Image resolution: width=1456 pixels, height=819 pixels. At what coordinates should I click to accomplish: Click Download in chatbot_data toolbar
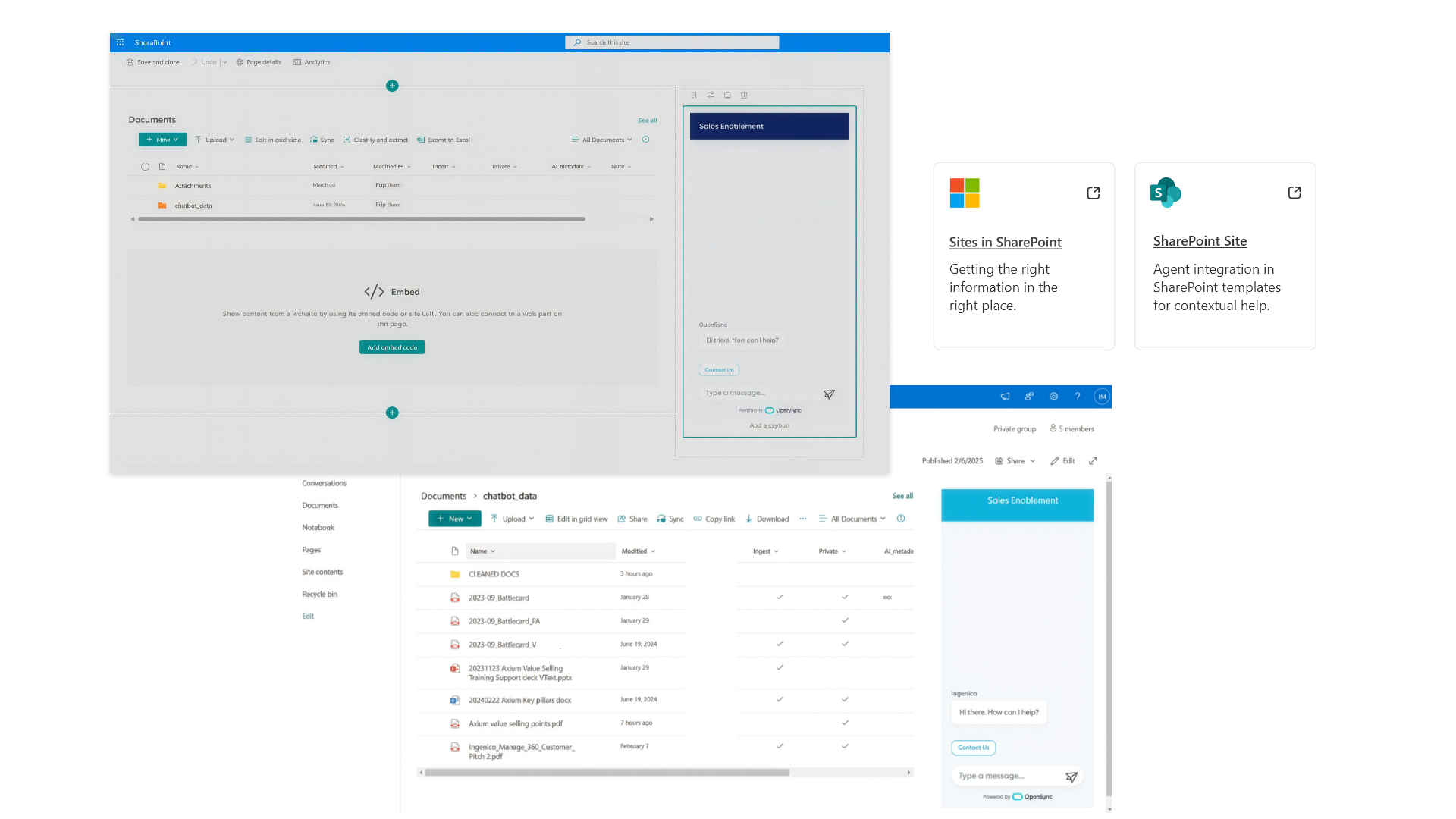click(767, 519)
